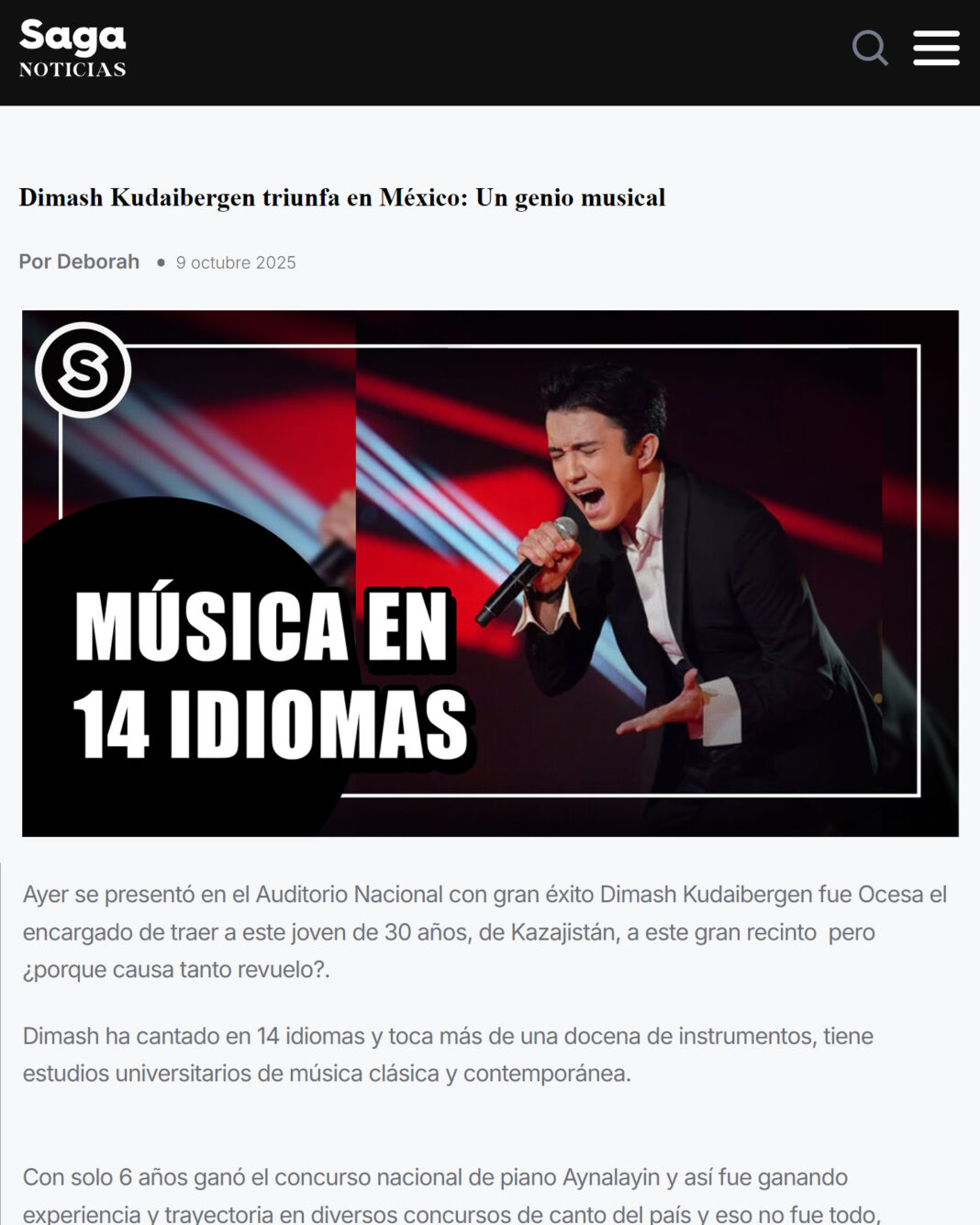Image resolution: width=980 pixels, height=1225 pixels.
Task: Click the paragraph starting Con solo 6 años
Action: pos(451,1195)
